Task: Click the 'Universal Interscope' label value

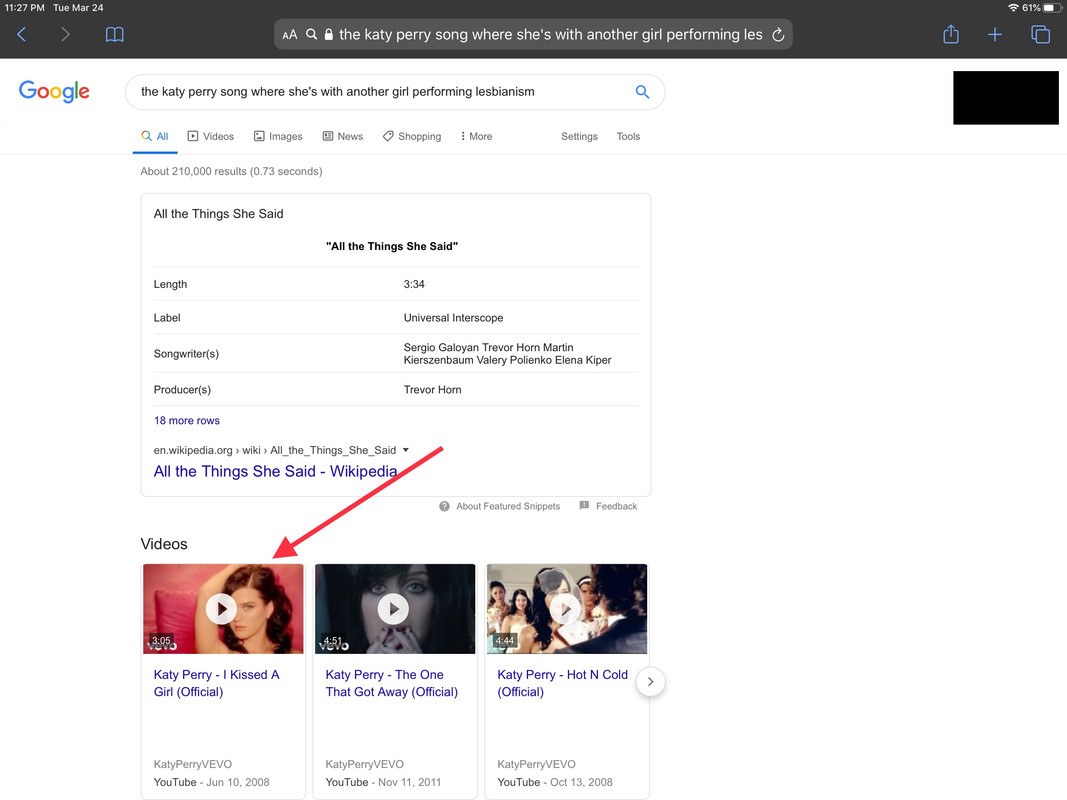Action: 453,318
